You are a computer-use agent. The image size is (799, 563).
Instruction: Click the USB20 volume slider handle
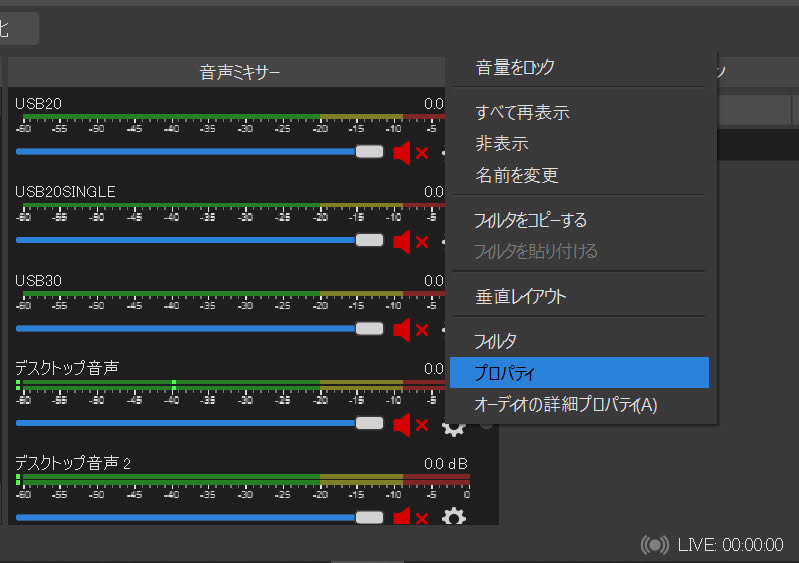coord(369,151)
